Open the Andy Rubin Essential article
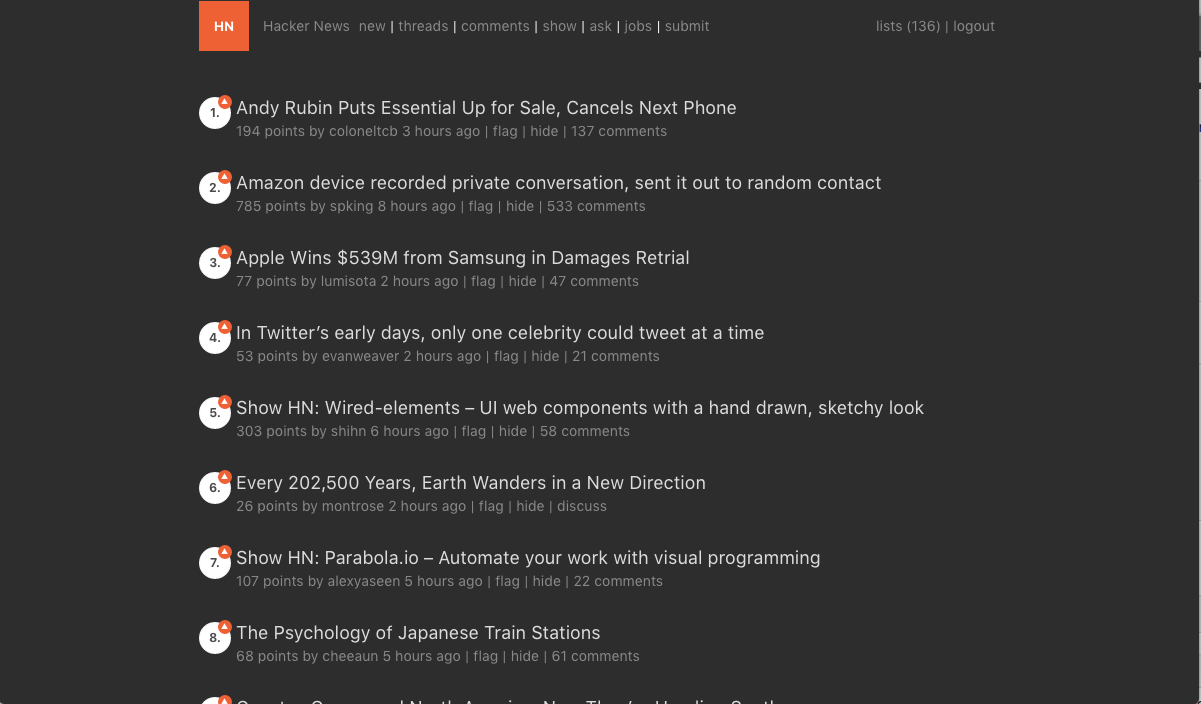Screen dimensions: 1201x704 [x=486, y=107]
